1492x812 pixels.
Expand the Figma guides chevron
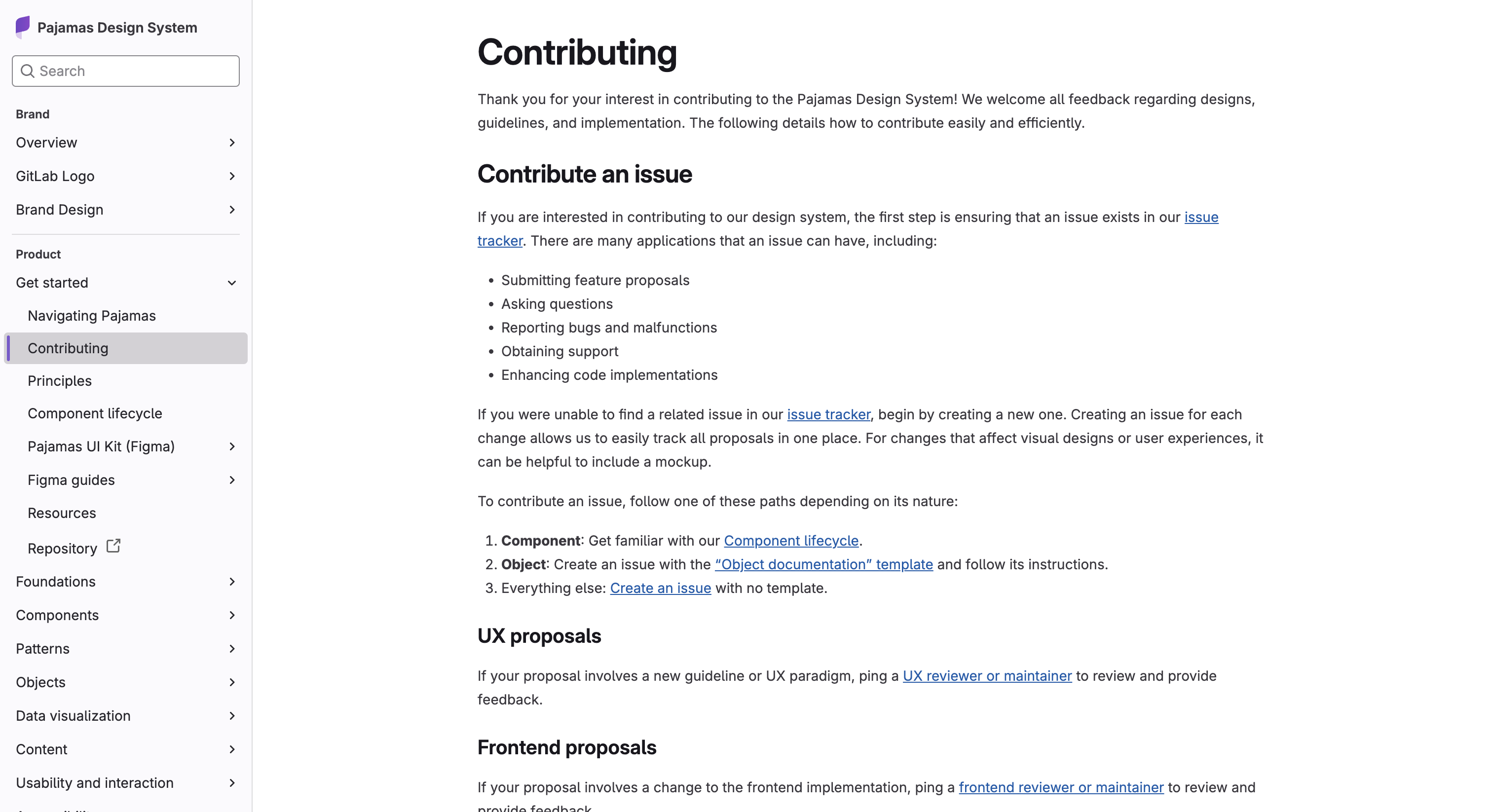(232, 480)
